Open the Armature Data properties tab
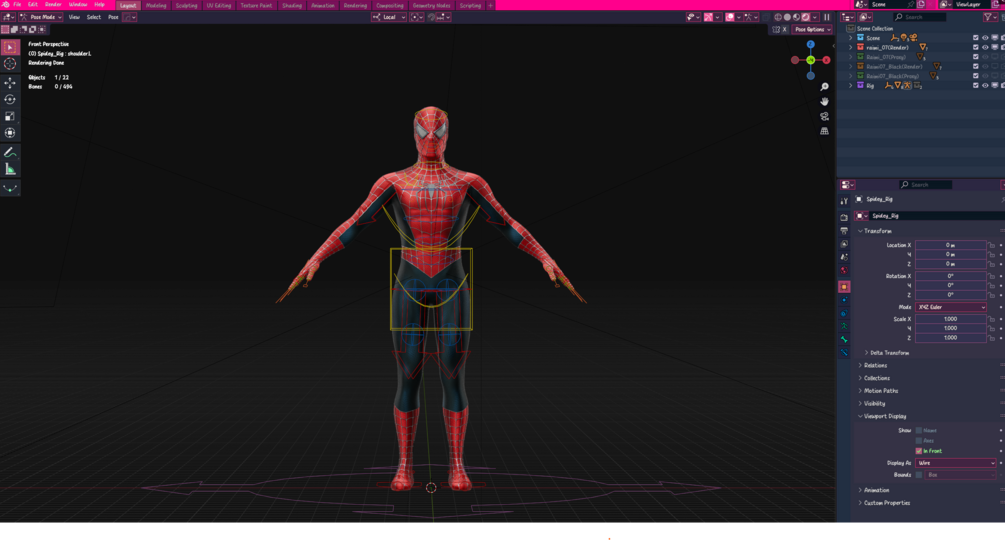 coord(844,326)
